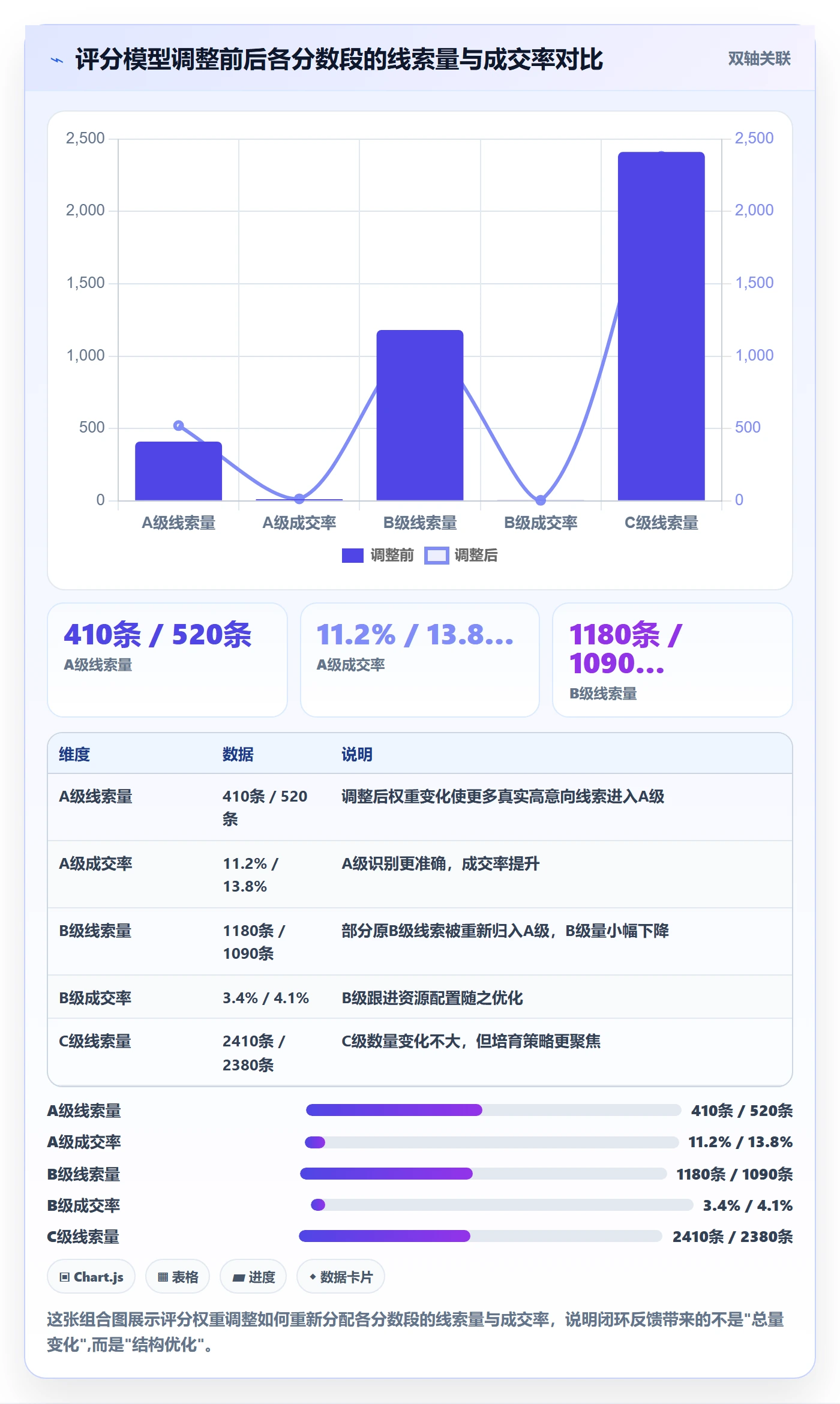
Task: Click the text A级识别更准确，成交率提升
Action: [440, 863]
